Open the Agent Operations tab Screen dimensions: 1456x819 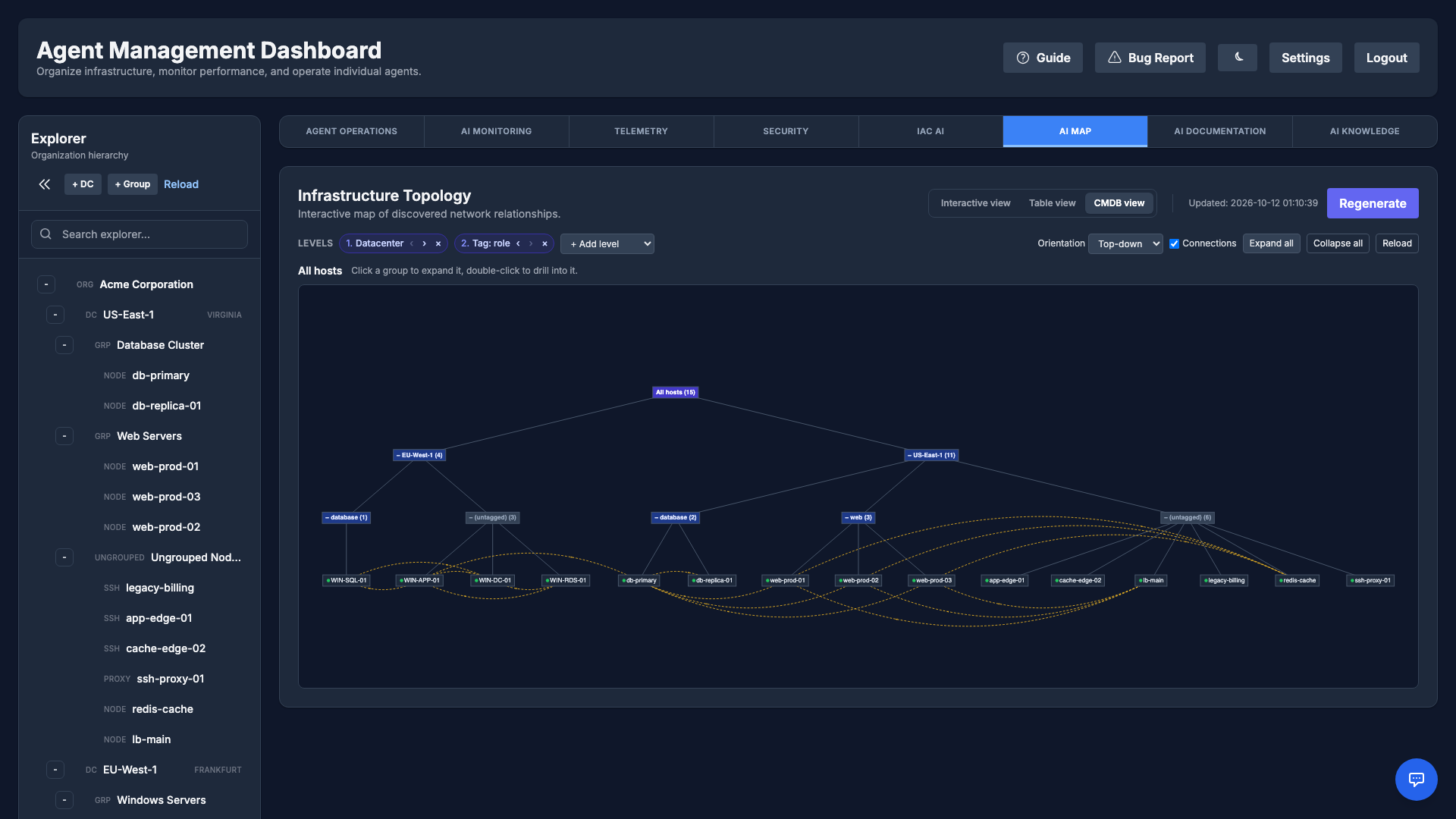[352, 131]
